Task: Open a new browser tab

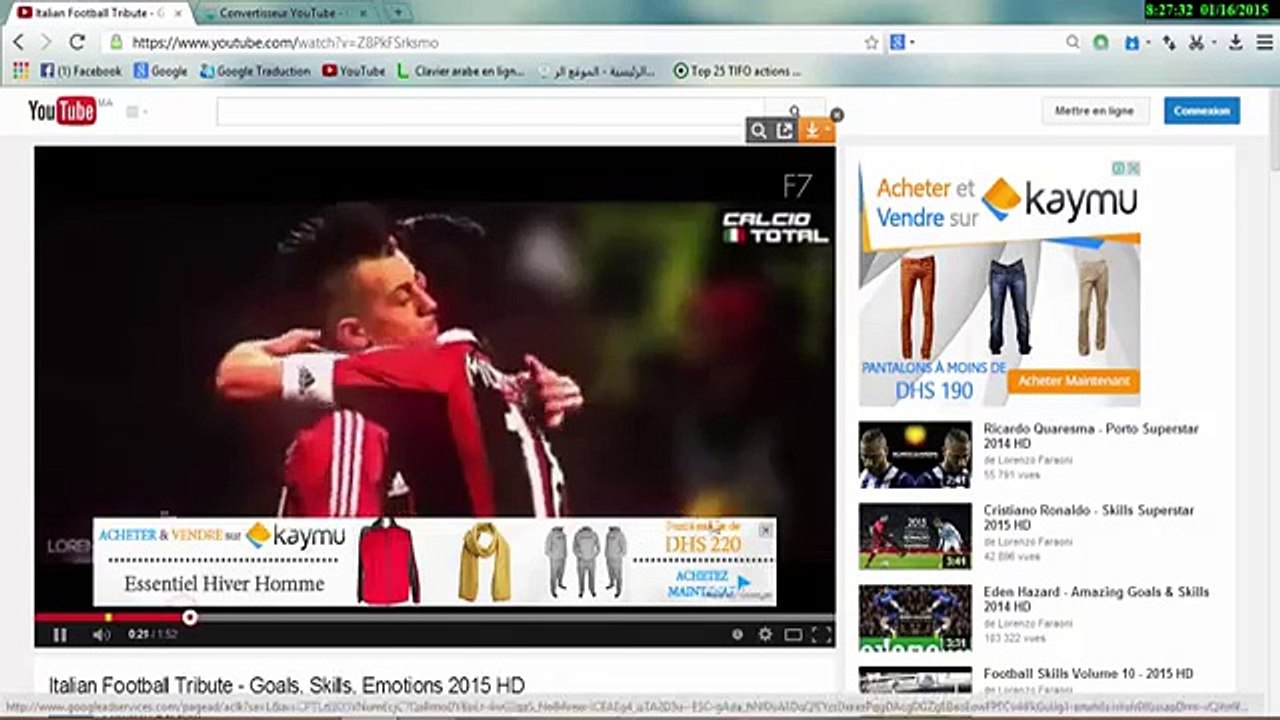Action: pos(398,13)
